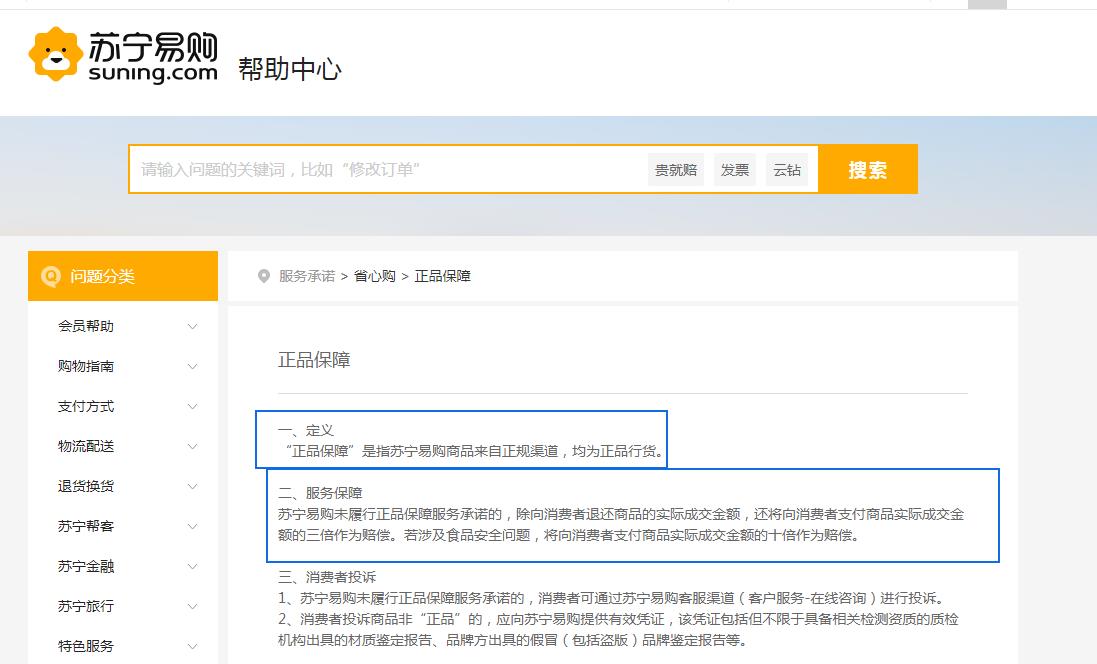Open the 苏宁帮客 sidebar item
The height and width of the screenshot is (664, 1097).
[86, 526]
